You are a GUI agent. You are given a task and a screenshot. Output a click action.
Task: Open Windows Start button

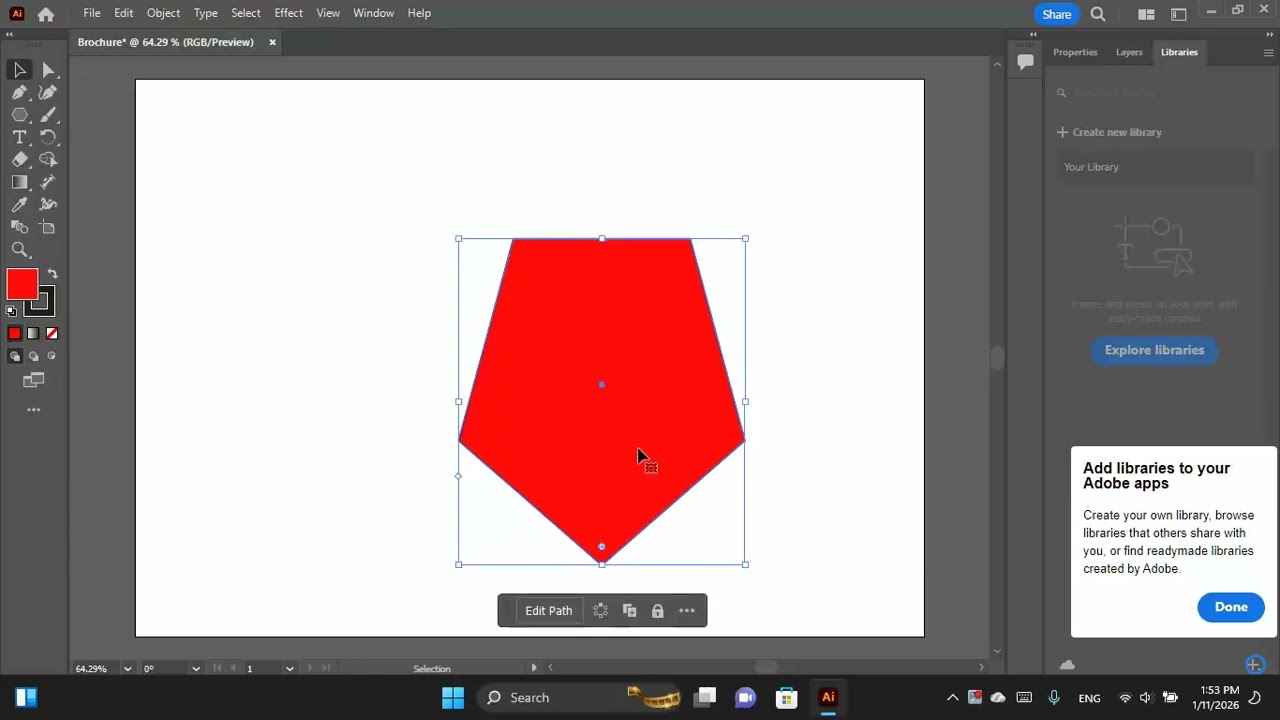[453, 698]
